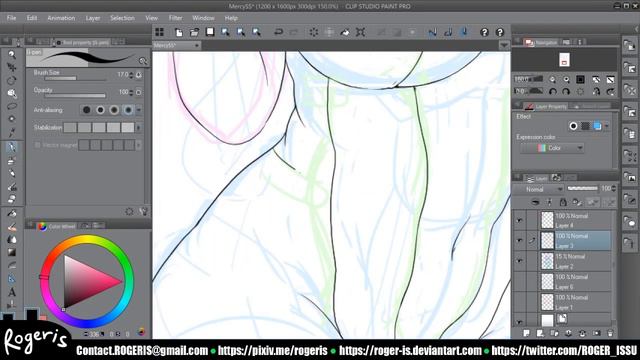This screenshot has width=640, height=360.
Task: Save the canvas with toolbar icon
Action: [x=210, y=32]
